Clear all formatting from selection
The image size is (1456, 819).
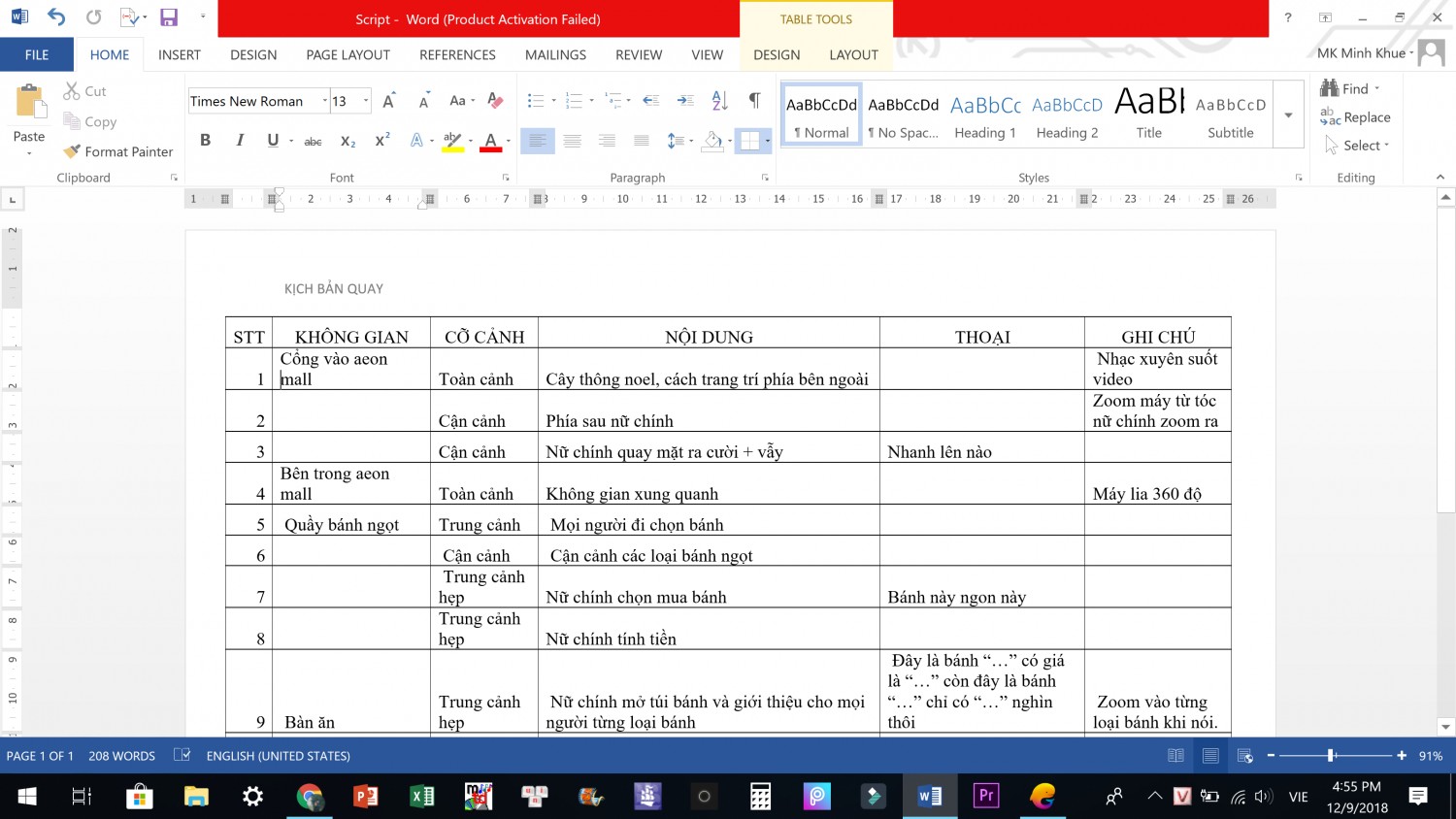point(495,101)
